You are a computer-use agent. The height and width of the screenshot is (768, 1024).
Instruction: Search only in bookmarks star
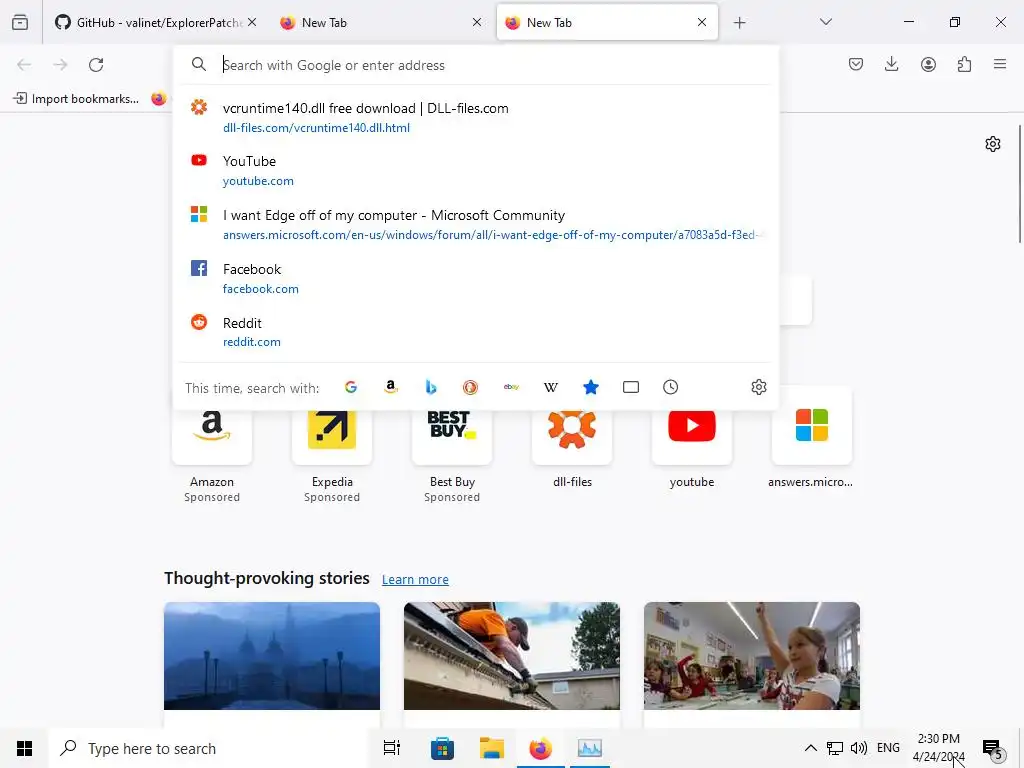click(590, 387)
